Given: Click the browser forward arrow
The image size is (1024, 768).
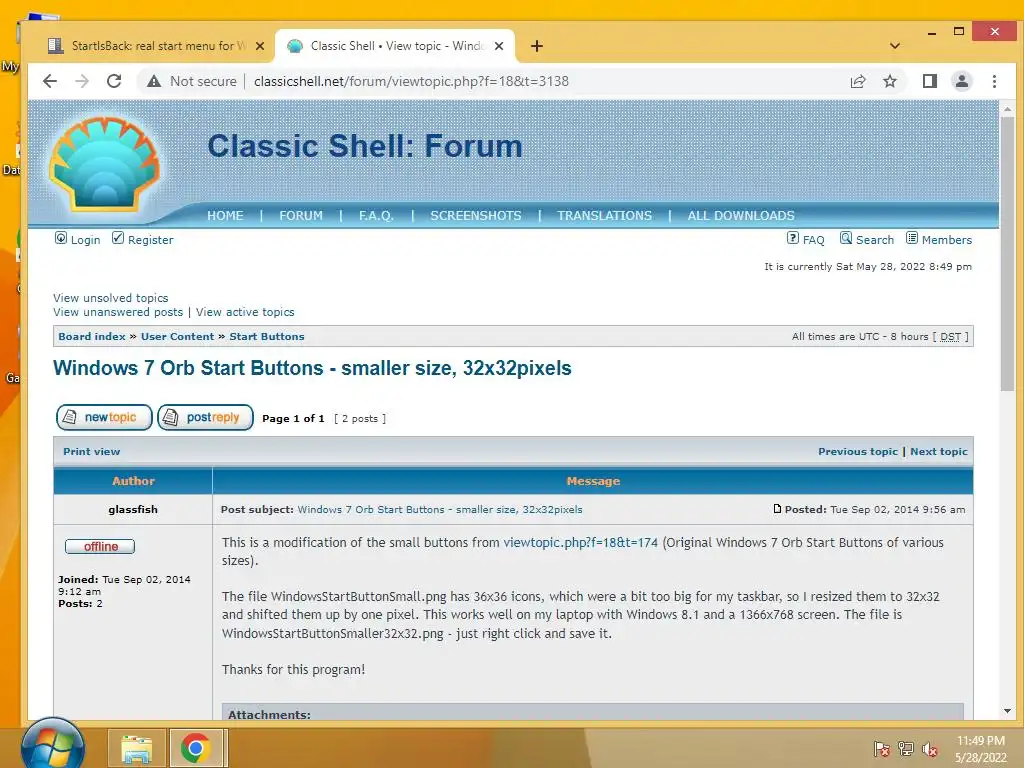Looking at the screenshot, I should point(82,81).
